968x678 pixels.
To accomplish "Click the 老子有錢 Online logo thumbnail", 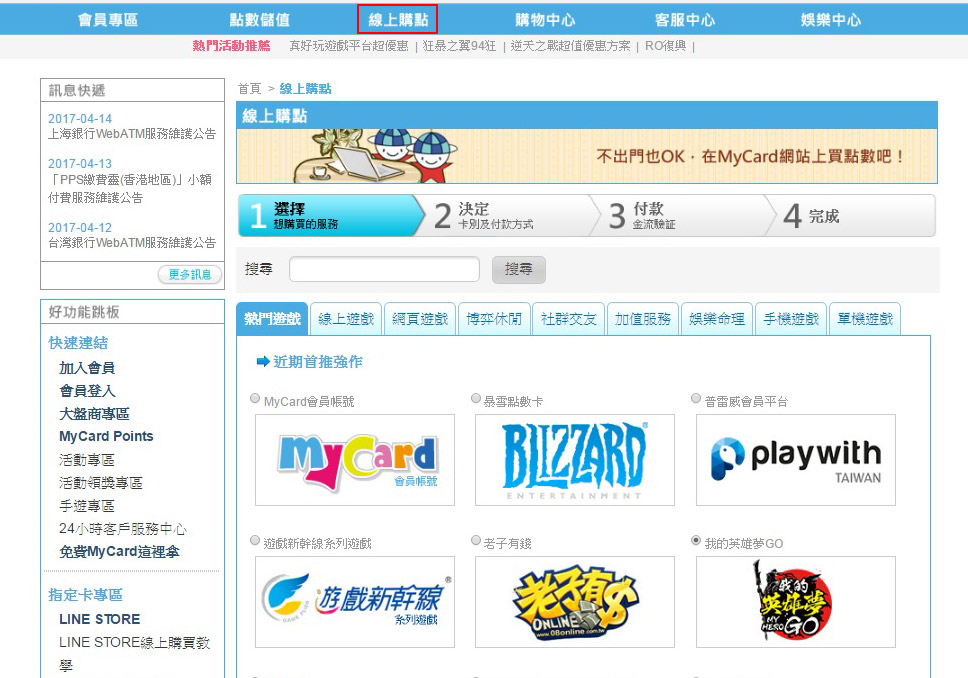I will 575,602.
